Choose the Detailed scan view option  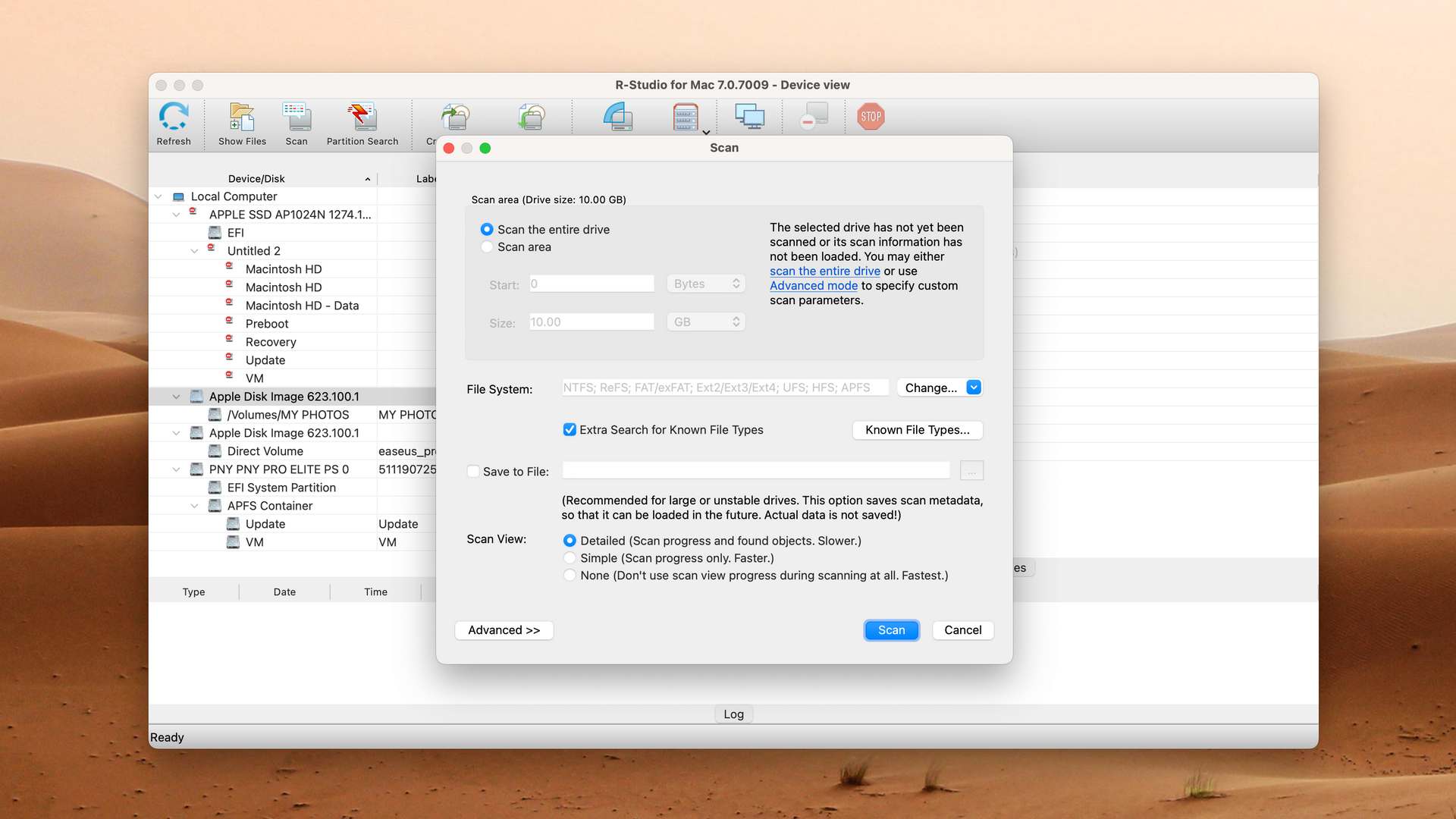(x=570, y=541)
